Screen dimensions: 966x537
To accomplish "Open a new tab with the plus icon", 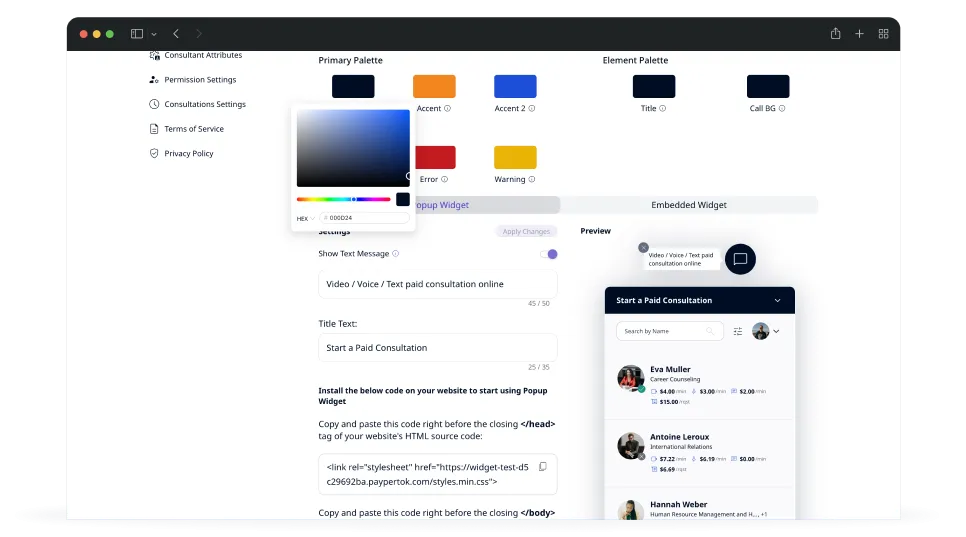I will [x=859, y=34].
